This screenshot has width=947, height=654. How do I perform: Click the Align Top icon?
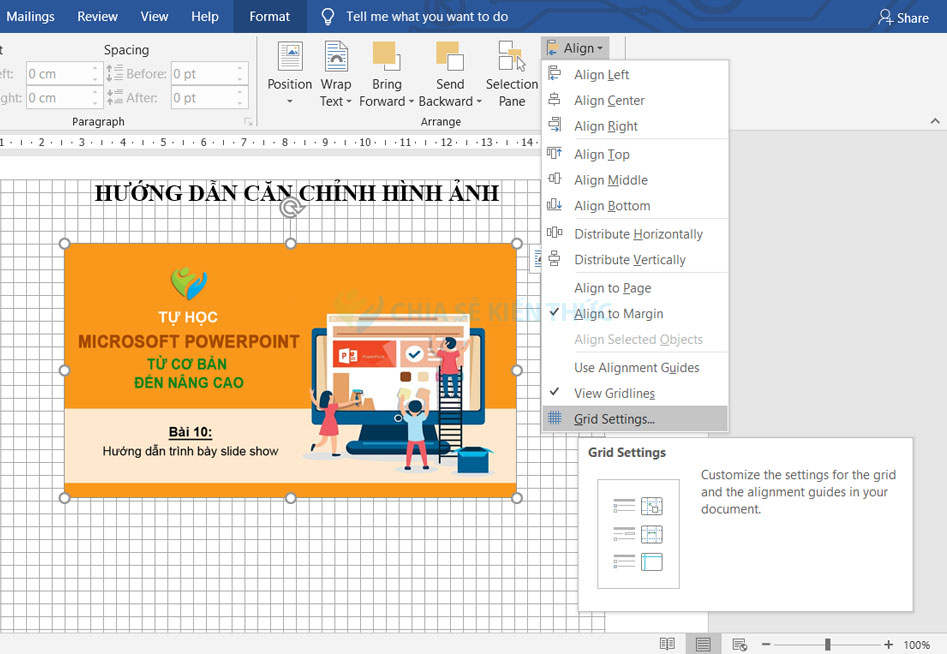coord(554,153)
